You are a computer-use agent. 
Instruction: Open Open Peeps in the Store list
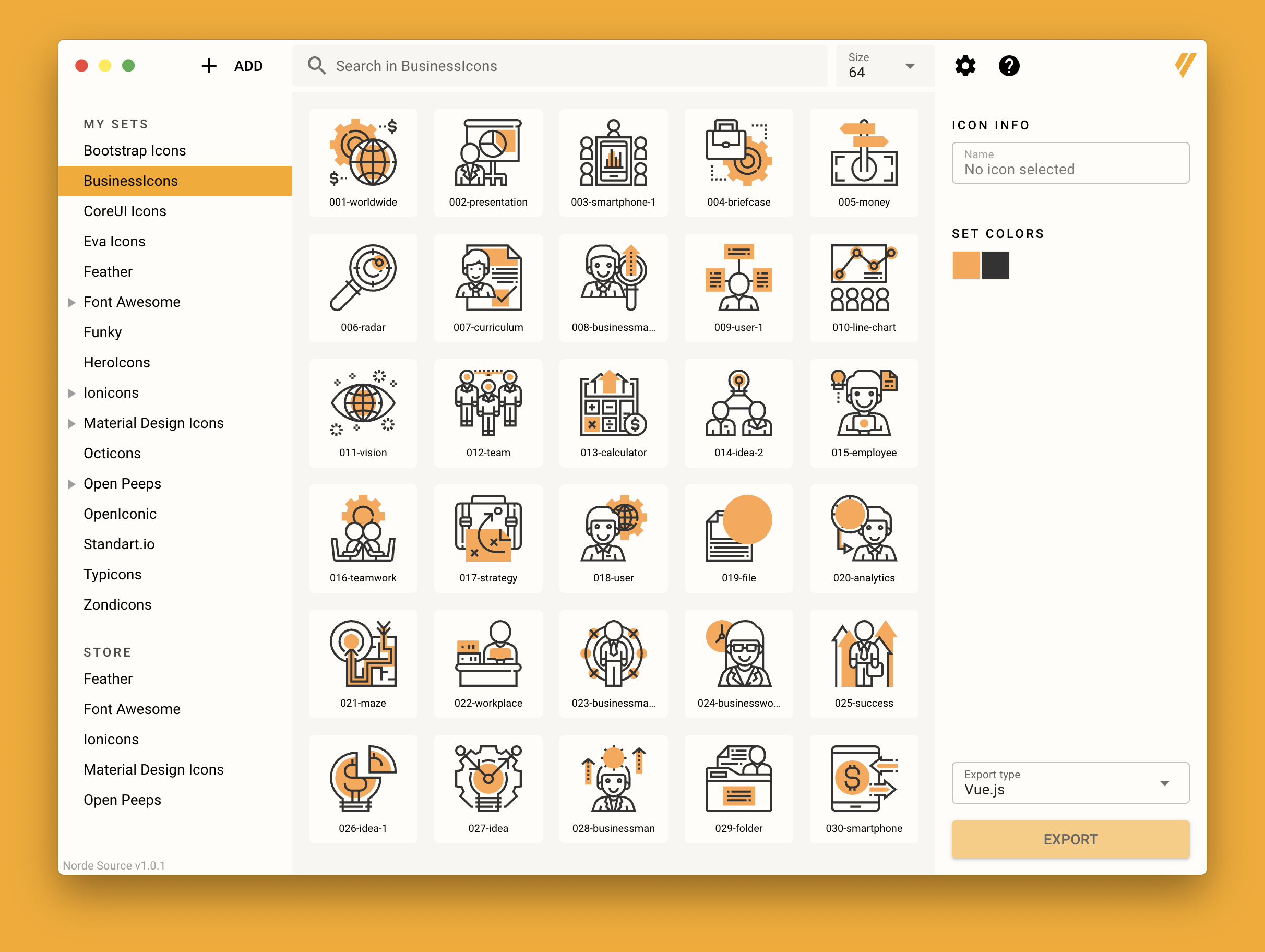(x=122, y=800)
